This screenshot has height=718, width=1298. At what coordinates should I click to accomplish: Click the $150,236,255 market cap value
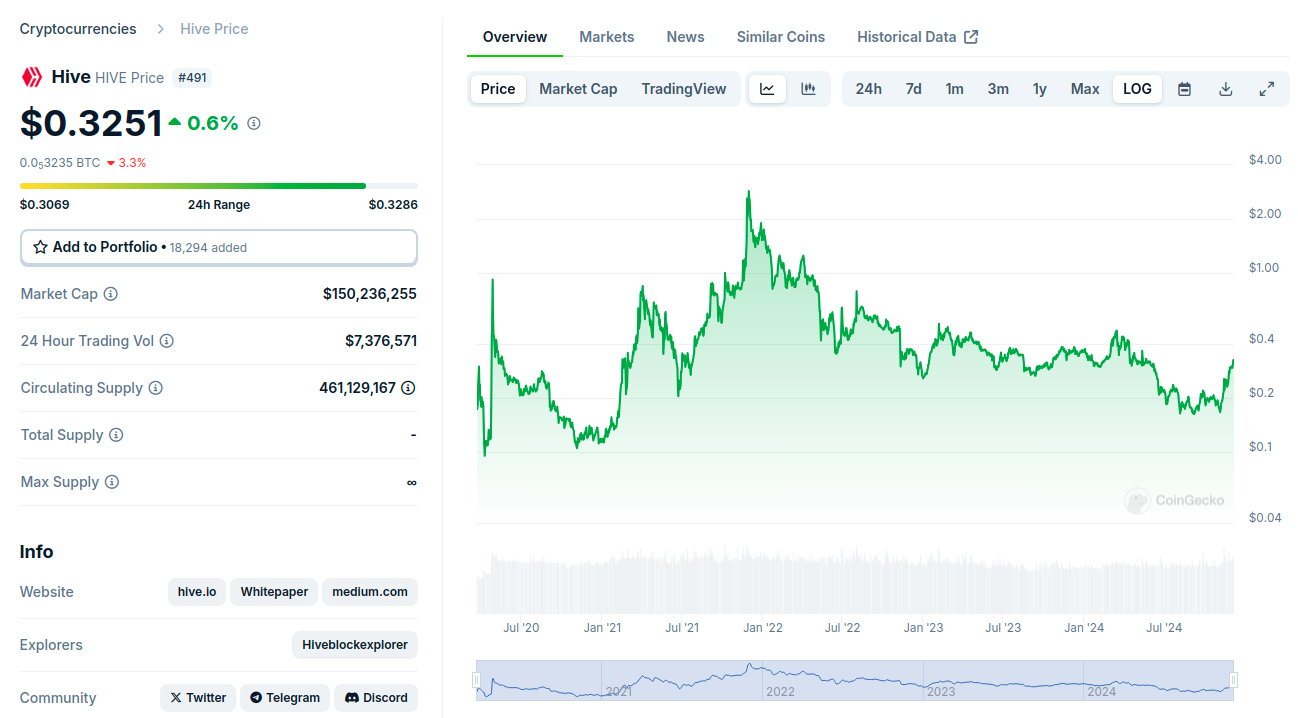(x=370, y=294)
